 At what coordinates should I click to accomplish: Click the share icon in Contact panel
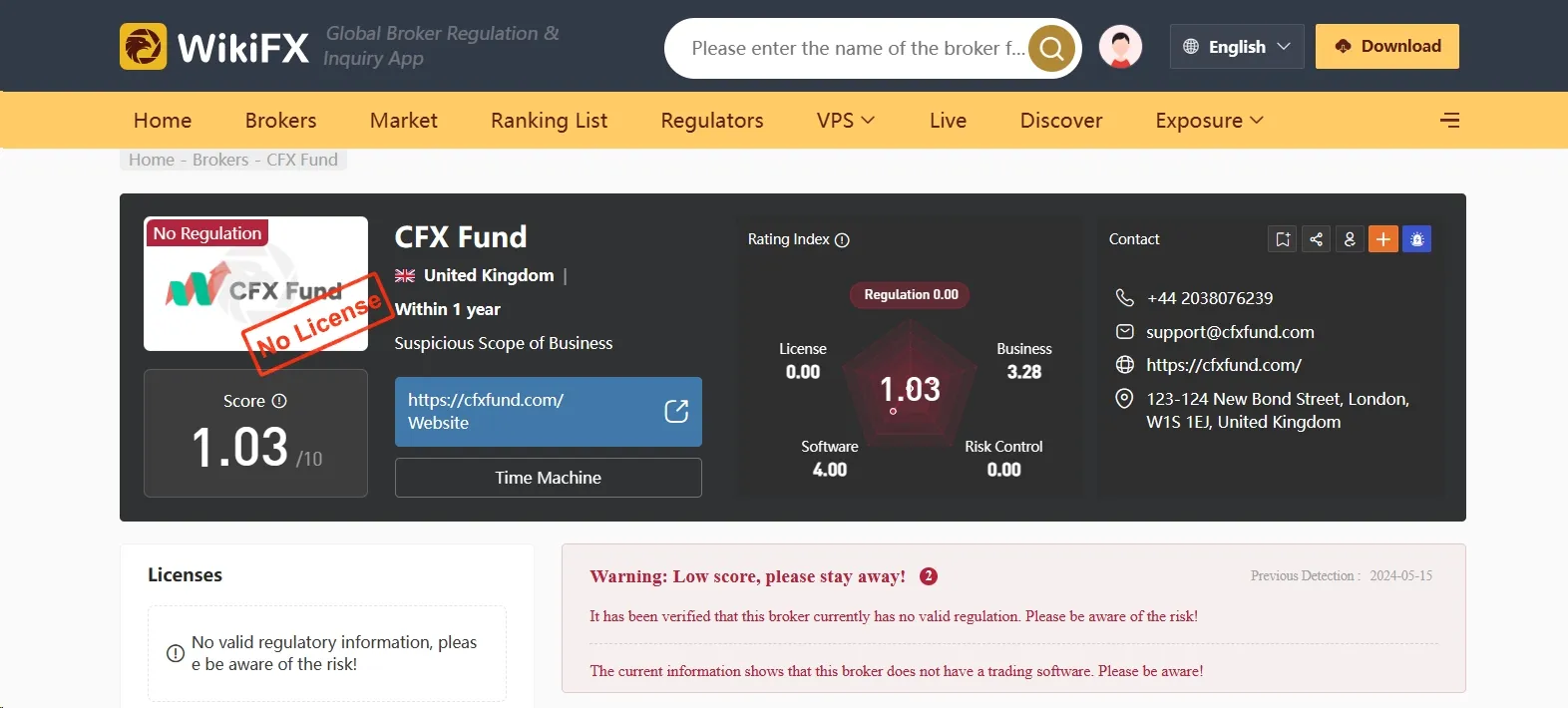(1317, 239)
